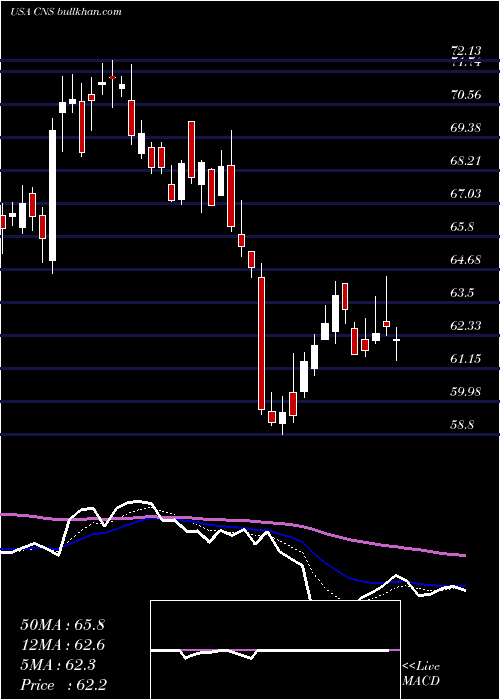Click the 50MA : 65.8 reading
Screen dimensions: 500x700
pos(62,625)
